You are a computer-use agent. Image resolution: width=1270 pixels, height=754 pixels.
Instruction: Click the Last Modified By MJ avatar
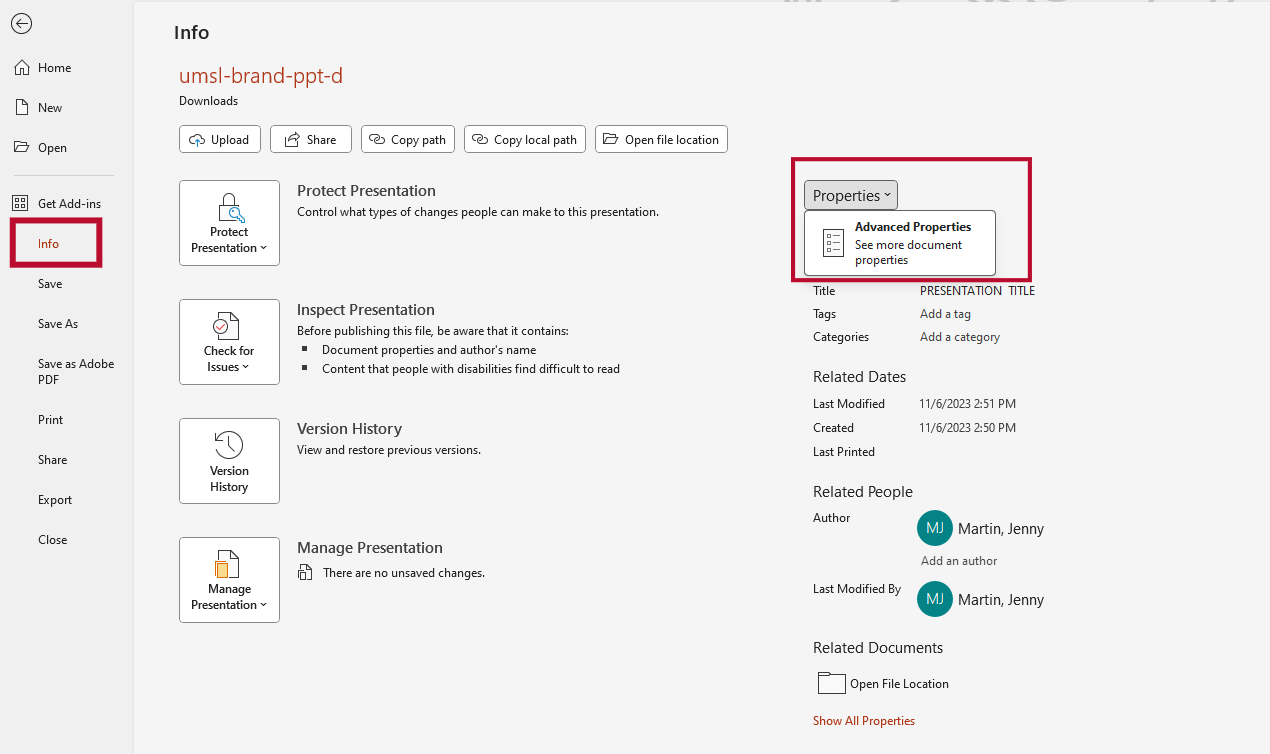(x=934, y=599)
